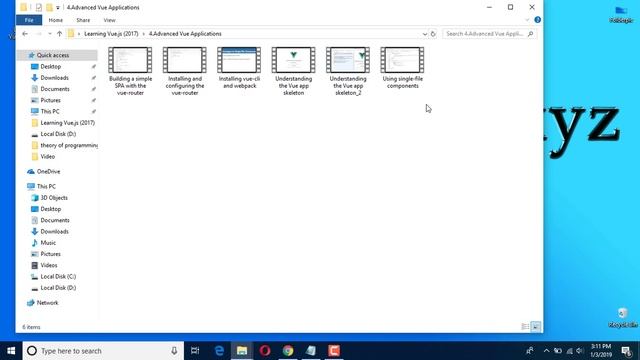Open the Home ribbon tab
Viewport: 640px width, 360px height.
click(x=56, y=20)
